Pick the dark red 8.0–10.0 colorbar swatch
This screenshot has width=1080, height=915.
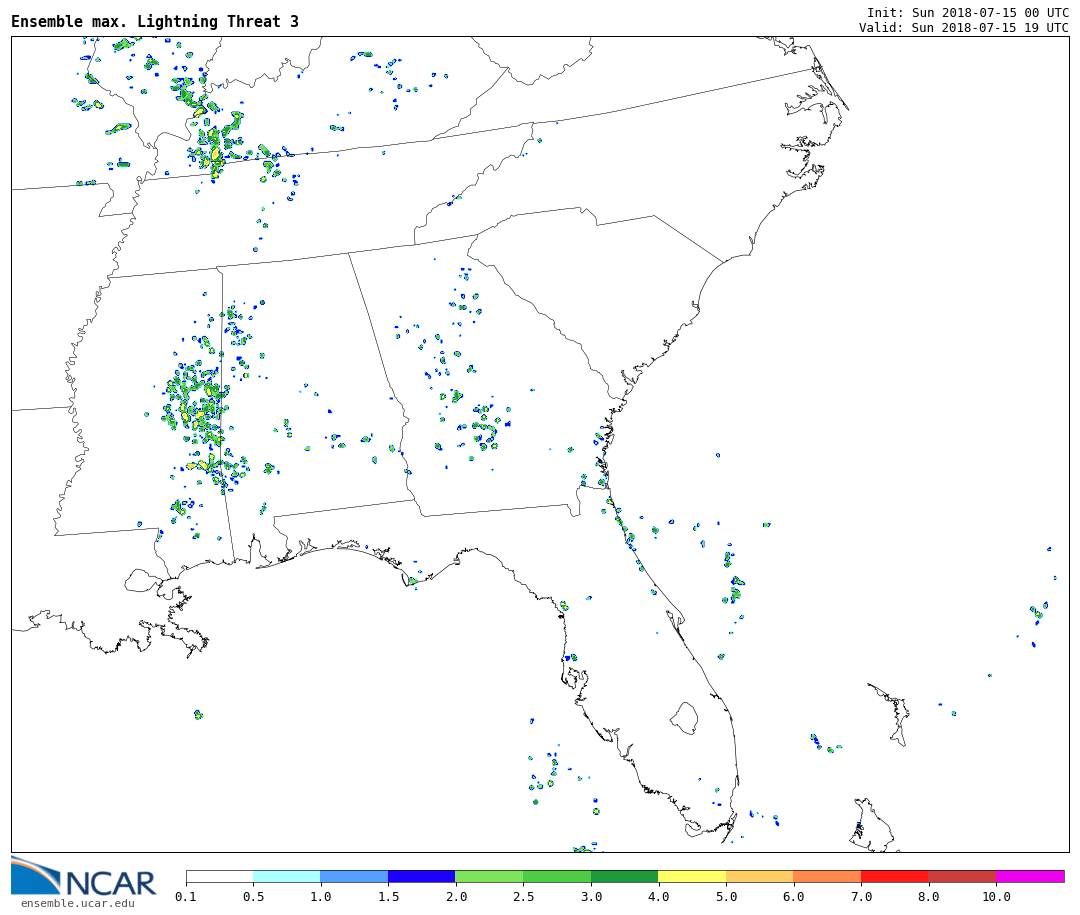coord(962,876)
